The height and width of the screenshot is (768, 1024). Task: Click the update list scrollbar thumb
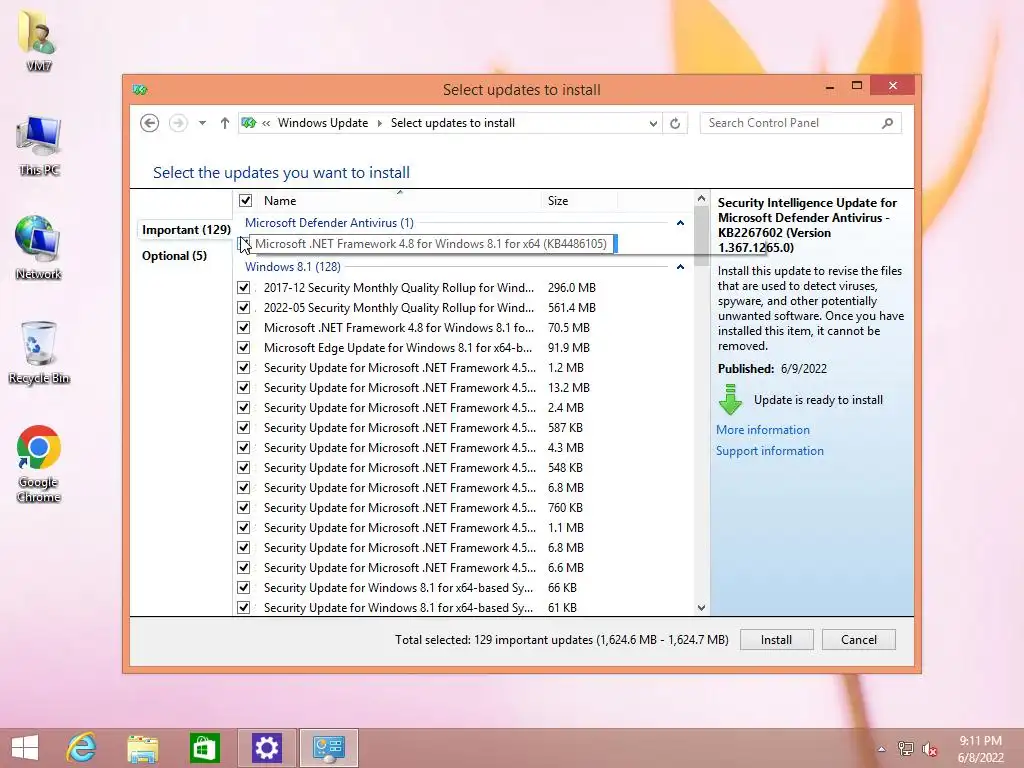(701, 236)
